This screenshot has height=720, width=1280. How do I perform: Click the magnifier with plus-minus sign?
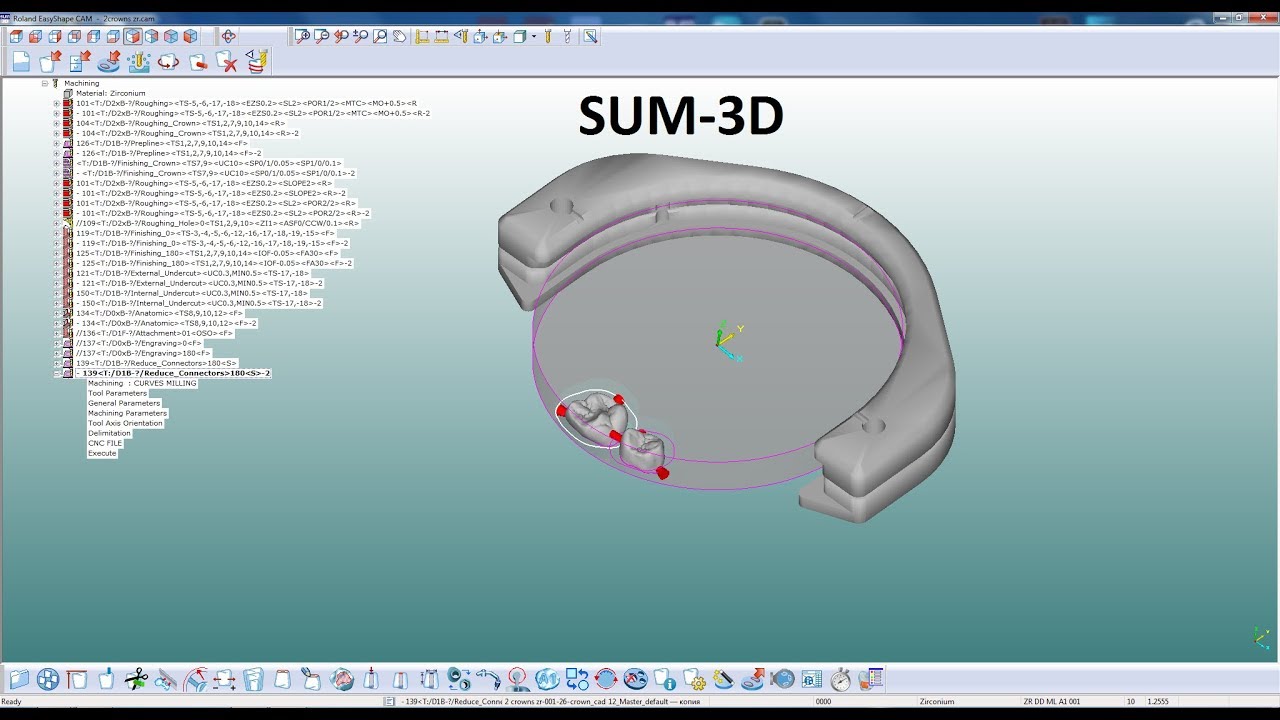[361, 36]
